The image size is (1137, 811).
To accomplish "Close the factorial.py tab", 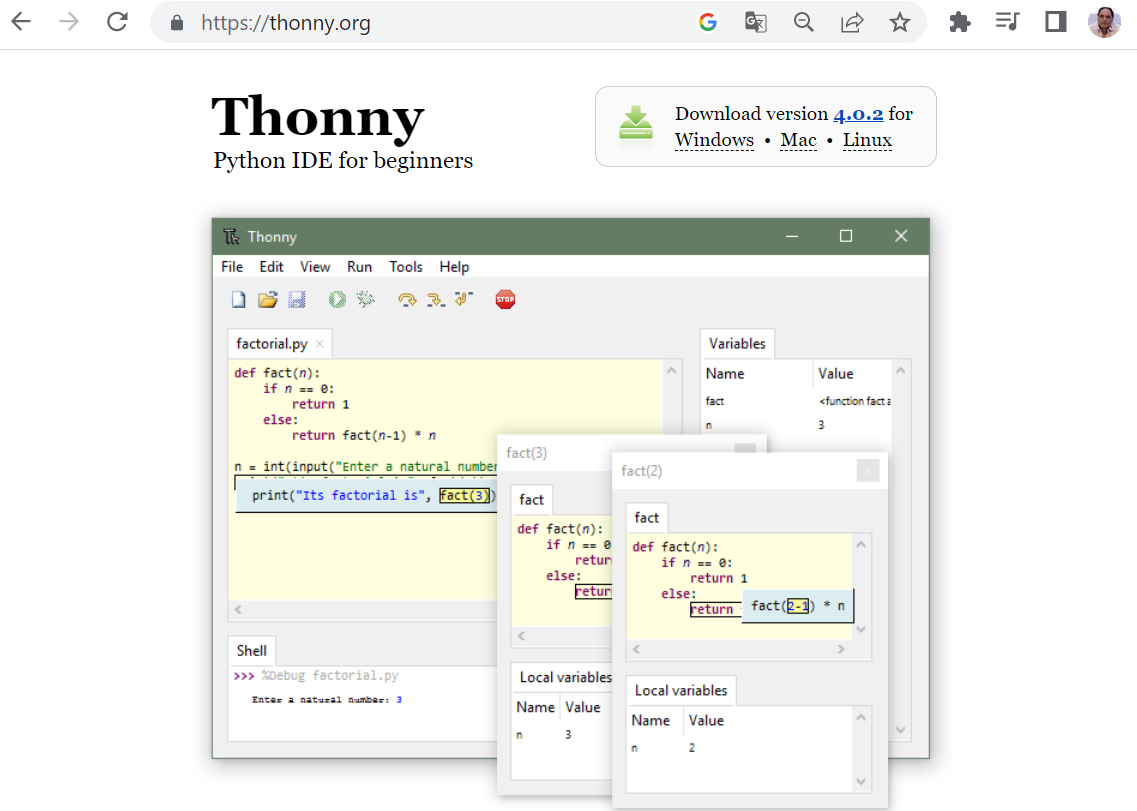I will pos(320,344).
